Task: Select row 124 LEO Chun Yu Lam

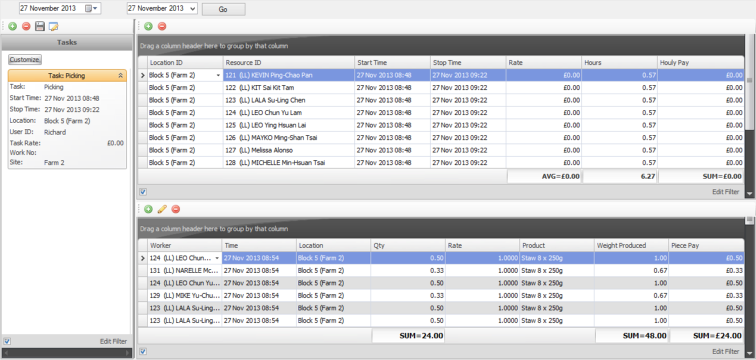Action: coord(441,113)
